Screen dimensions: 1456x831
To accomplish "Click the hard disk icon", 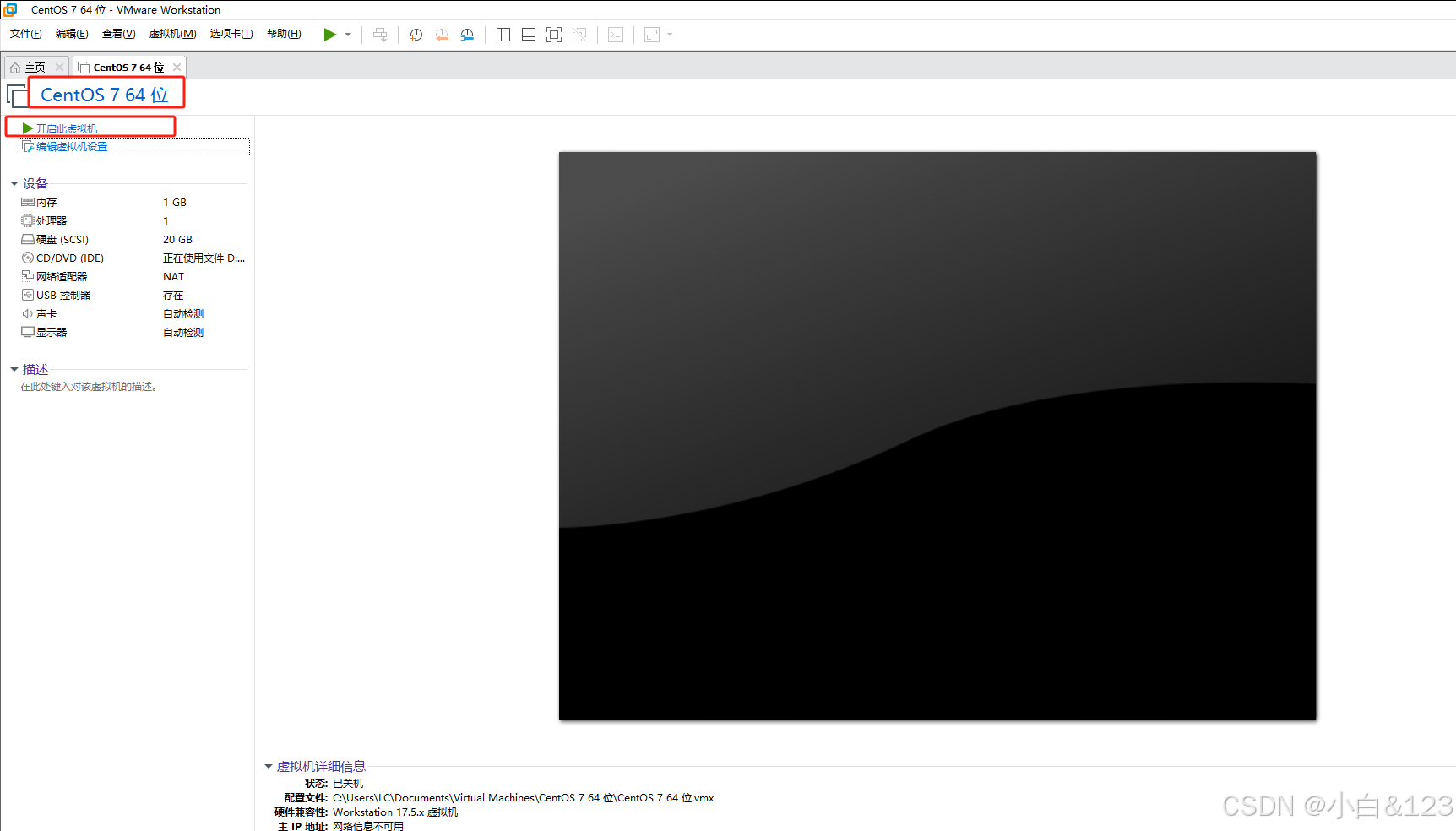I will [x=28, y=240].
